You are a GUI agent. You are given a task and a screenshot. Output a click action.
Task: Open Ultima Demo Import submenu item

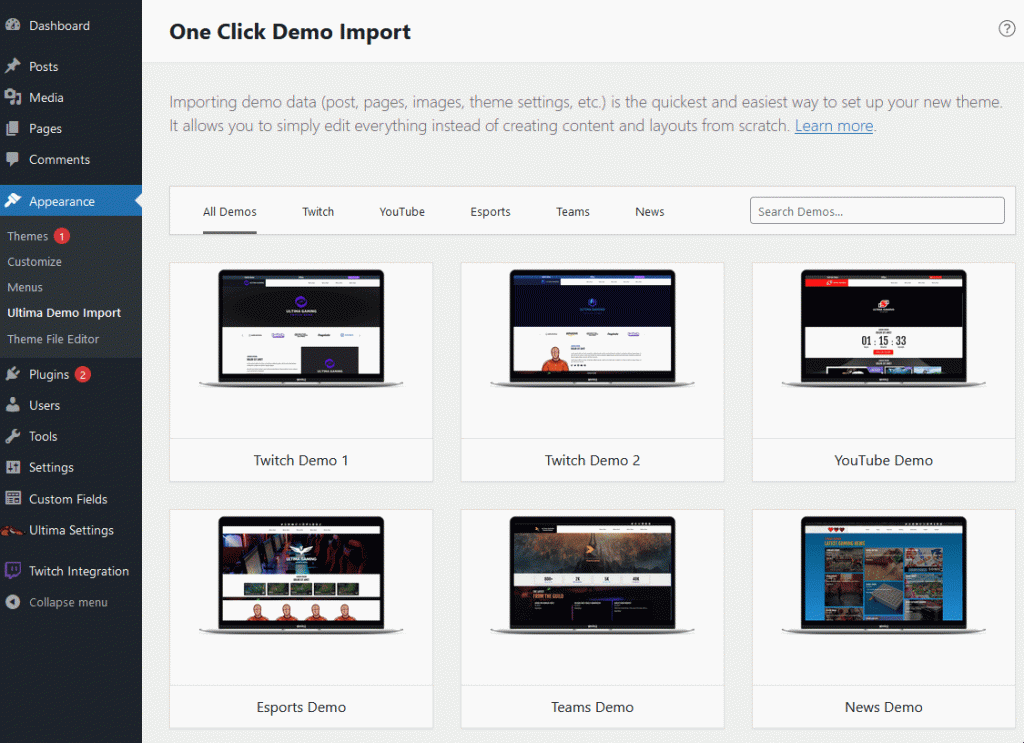click(64, 313)
